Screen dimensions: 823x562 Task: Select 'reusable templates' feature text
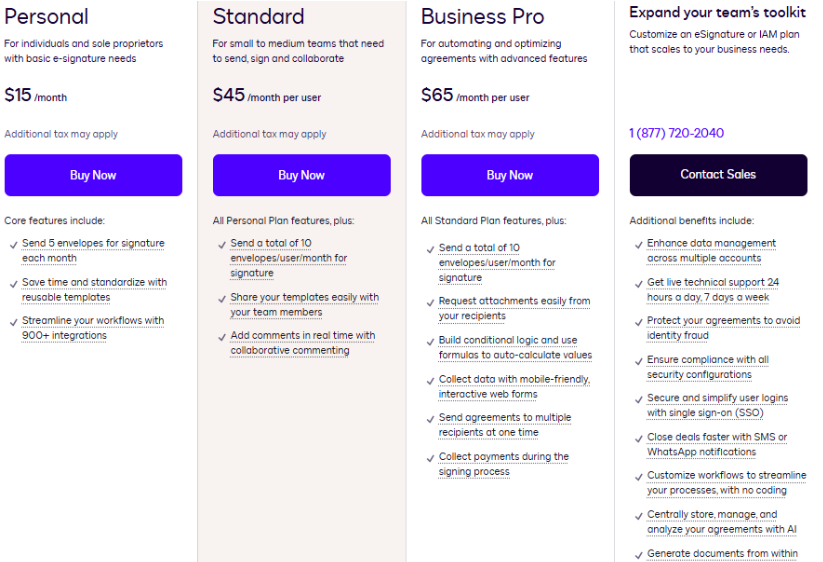pyautogui.click(x=66, y=297)
